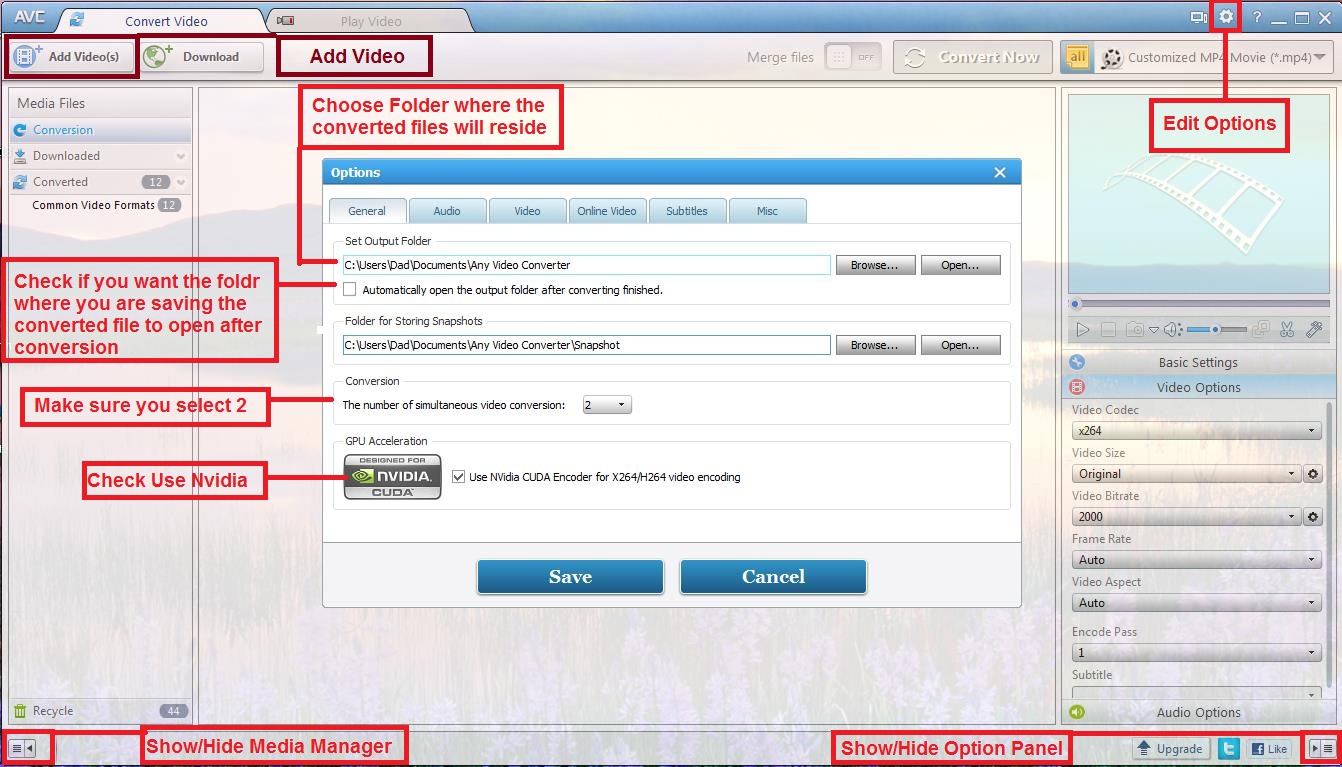Open the output folder location

click(x=960, y=265)
